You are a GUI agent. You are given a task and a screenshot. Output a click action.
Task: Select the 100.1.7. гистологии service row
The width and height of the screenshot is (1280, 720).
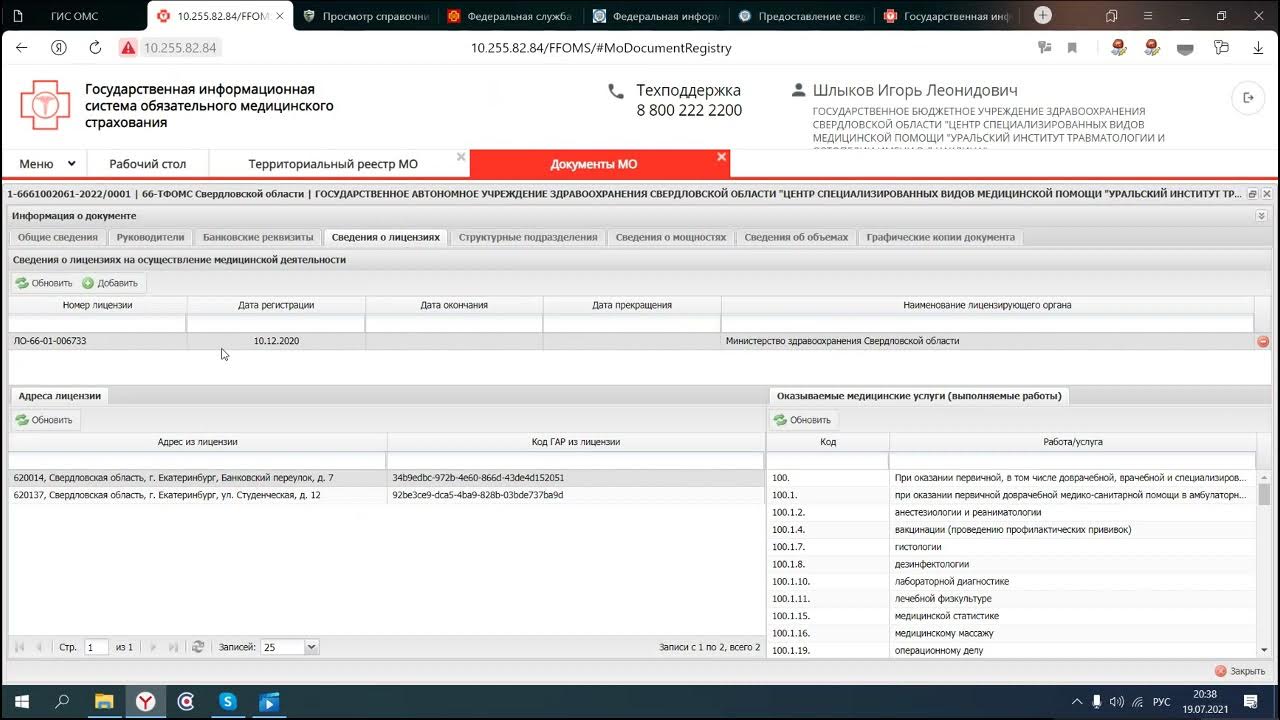(1011, 547)
